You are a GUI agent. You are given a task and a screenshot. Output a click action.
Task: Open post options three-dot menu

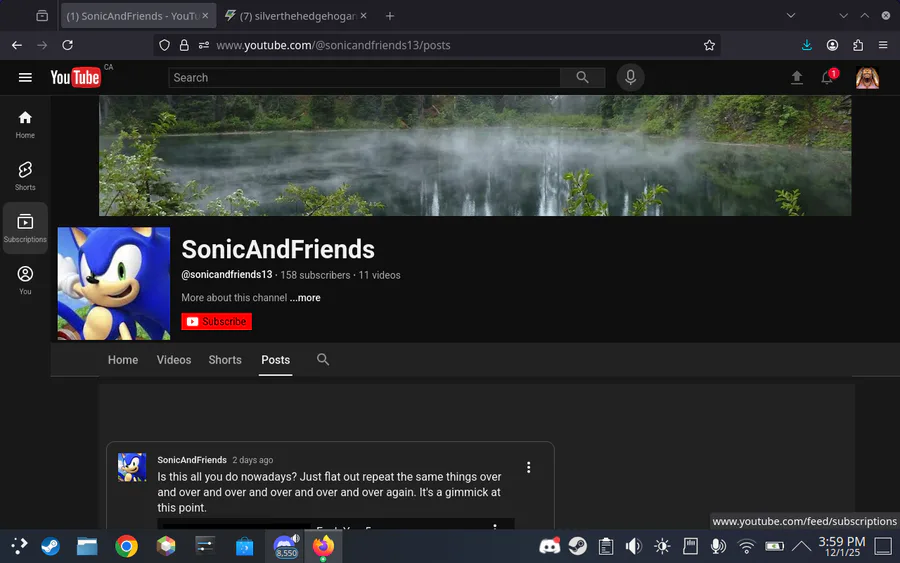(528, 467)
